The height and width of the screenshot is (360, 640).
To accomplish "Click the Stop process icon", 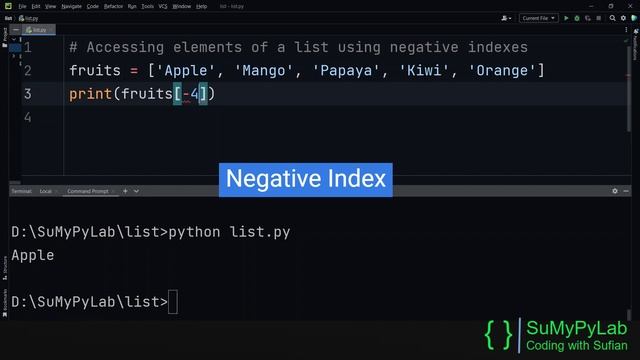I will coord(598,18).
